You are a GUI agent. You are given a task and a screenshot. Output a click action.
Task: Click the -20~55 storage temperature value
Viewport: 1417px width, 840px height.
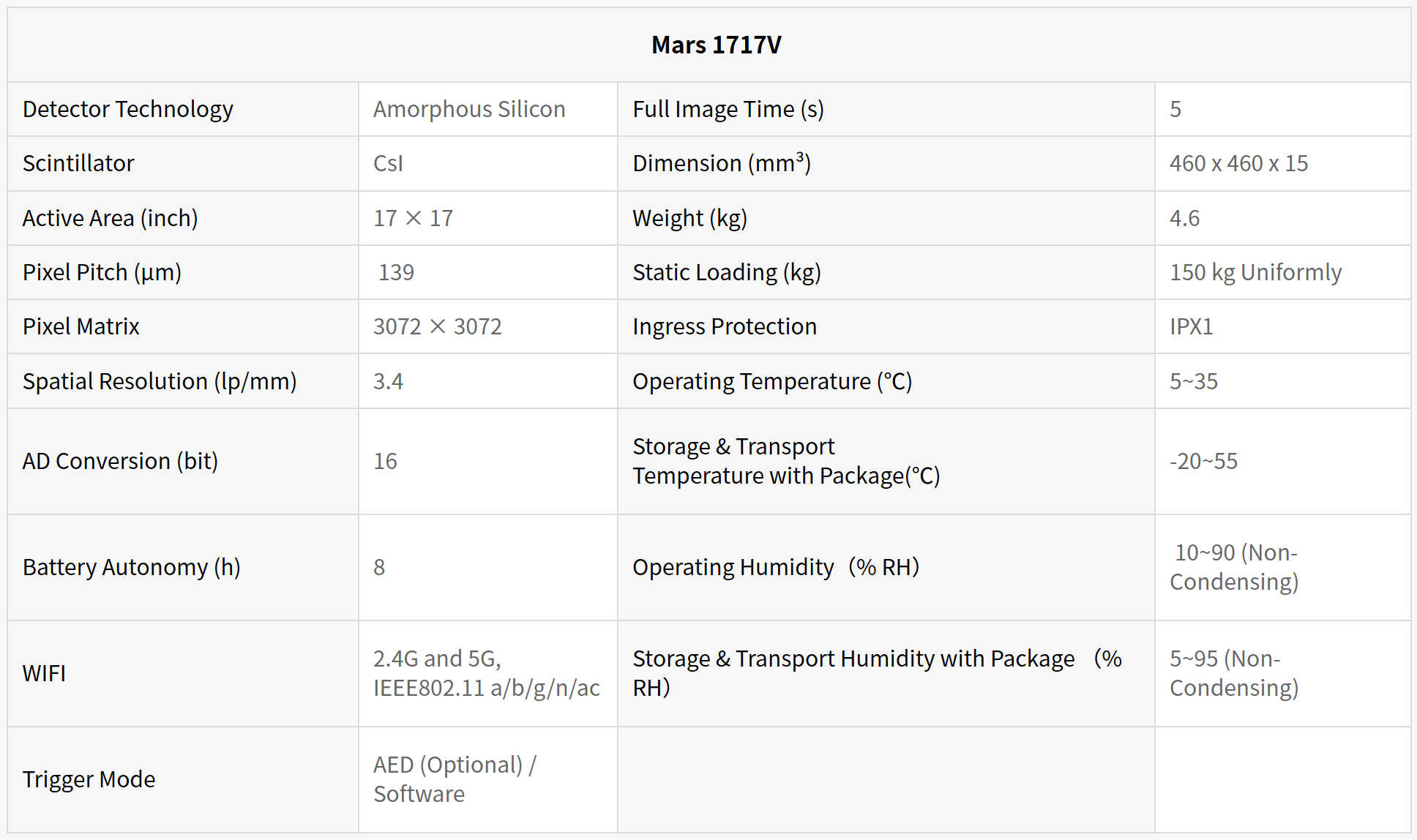tap(1203, 461)
